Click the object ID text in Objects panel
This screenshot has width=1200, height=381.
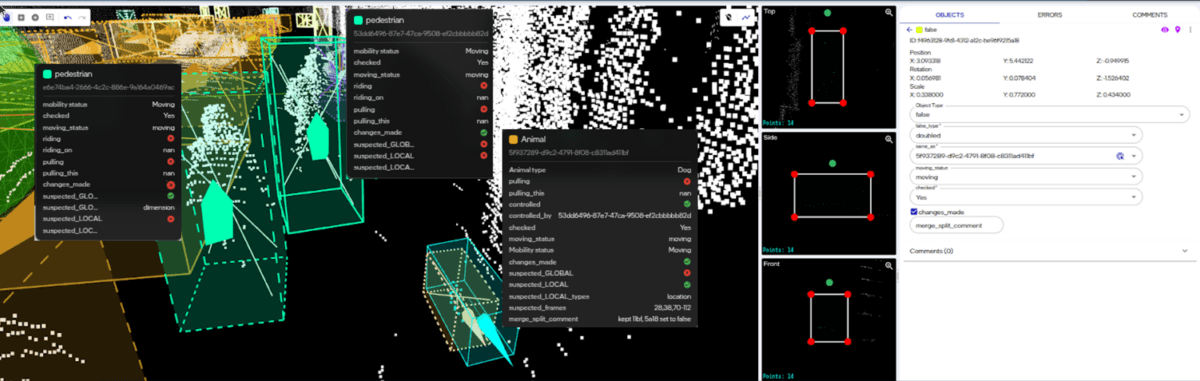pos(964,40)
